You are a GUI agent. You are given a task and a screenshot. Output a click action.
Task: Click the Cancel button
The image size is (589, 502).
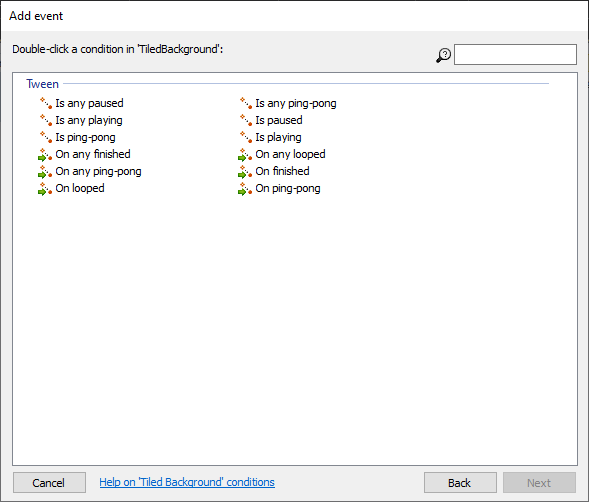(x=49, y=482)
